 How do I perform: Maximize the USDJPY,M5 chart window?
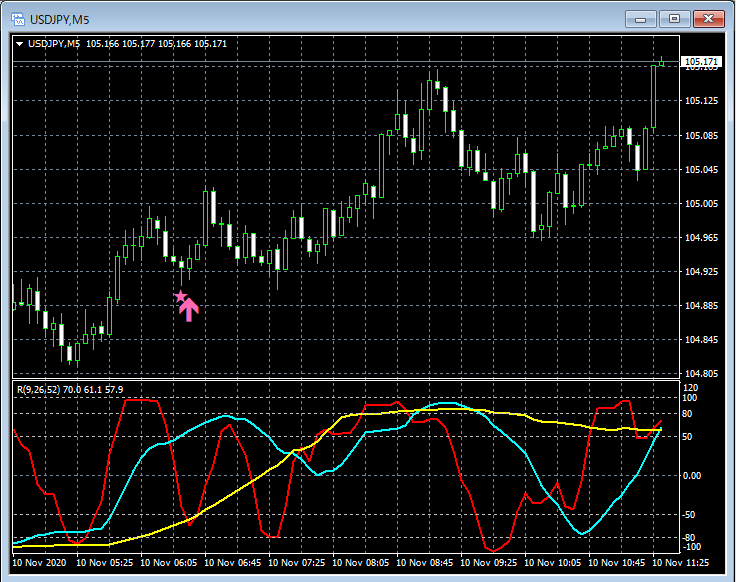coord(674,19)
